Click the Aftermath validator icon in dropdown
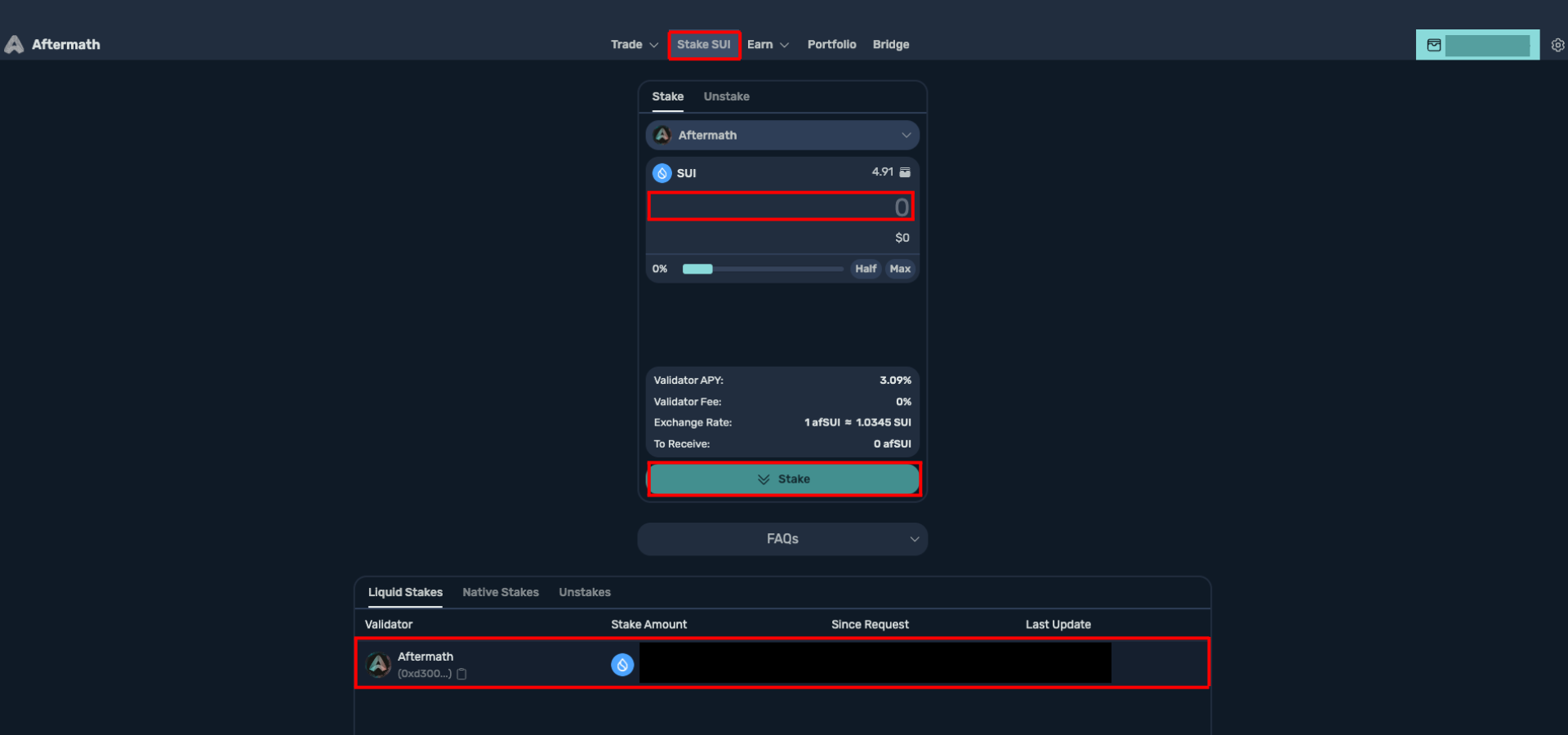Screen dimensions: 1568x735 662,135
